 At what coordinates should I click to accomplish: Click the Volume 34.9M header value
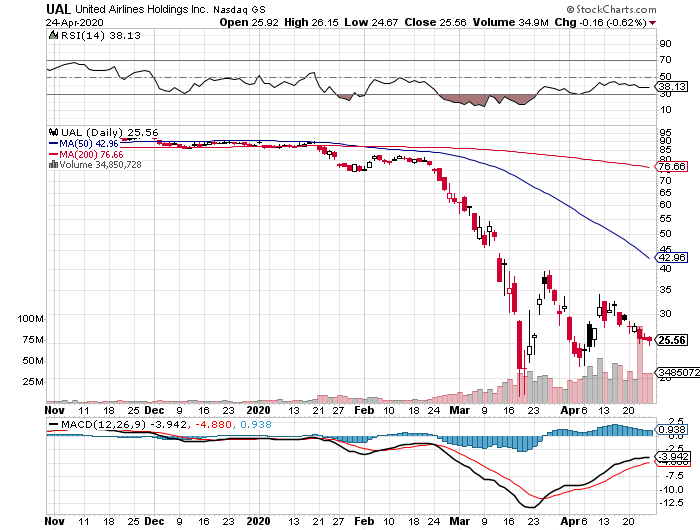coord(511,22)
